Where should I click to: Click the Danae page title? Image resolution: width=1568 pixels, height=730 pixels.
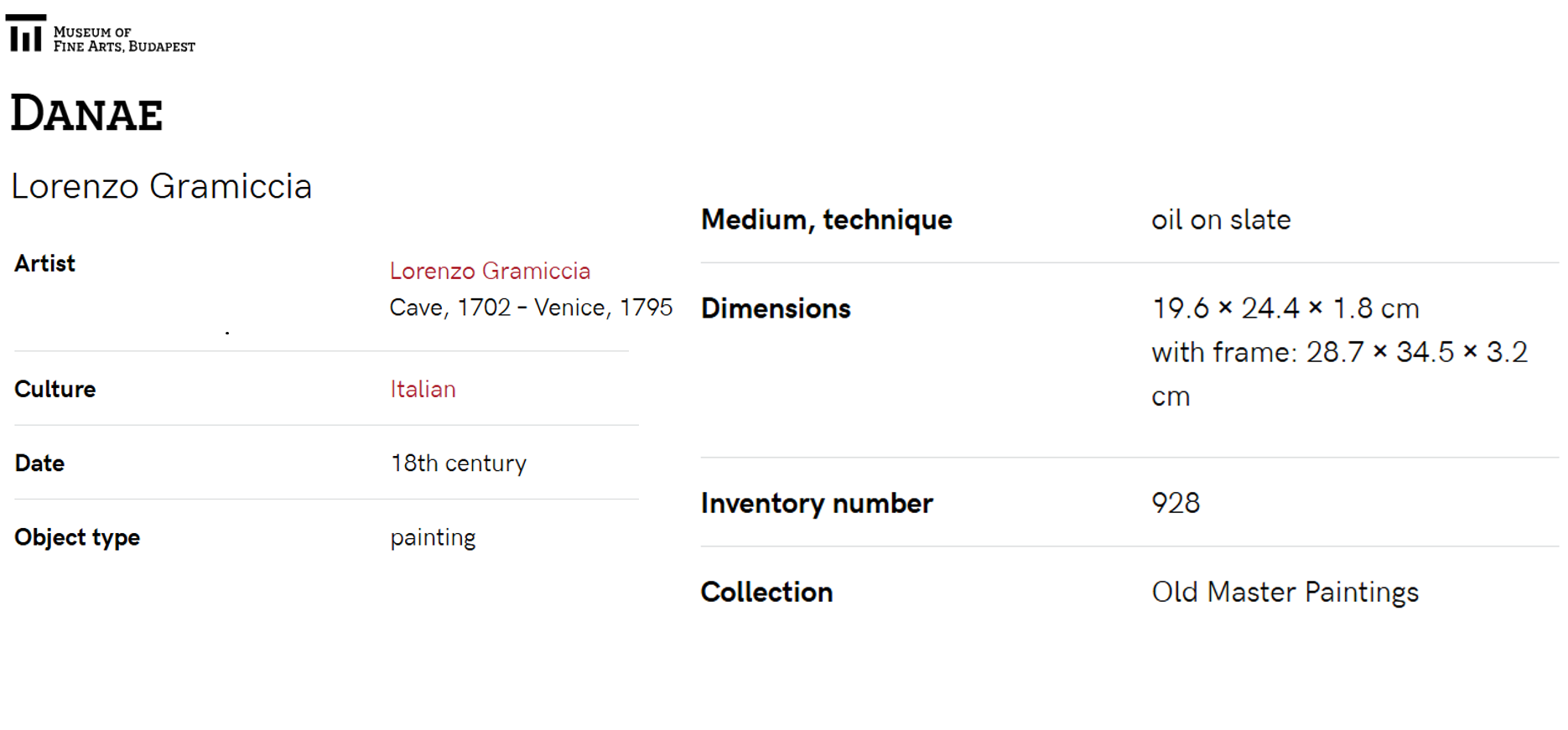[86, 114]
